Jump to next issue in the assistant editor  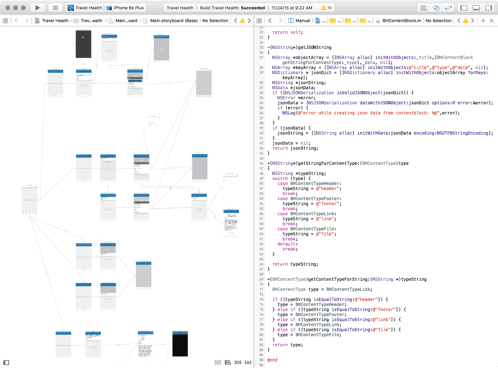(472, 21)
